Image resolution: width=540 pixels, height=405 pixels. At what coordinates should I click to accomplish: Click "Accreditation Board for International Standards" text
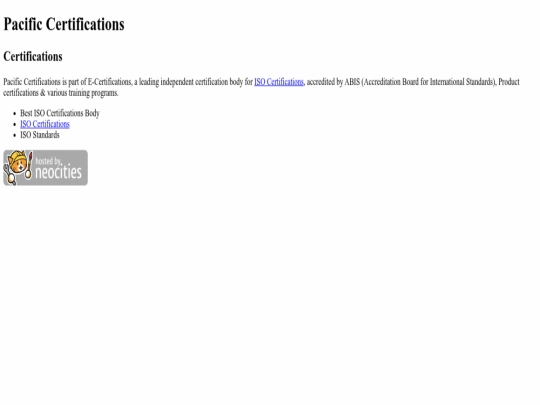429,82
